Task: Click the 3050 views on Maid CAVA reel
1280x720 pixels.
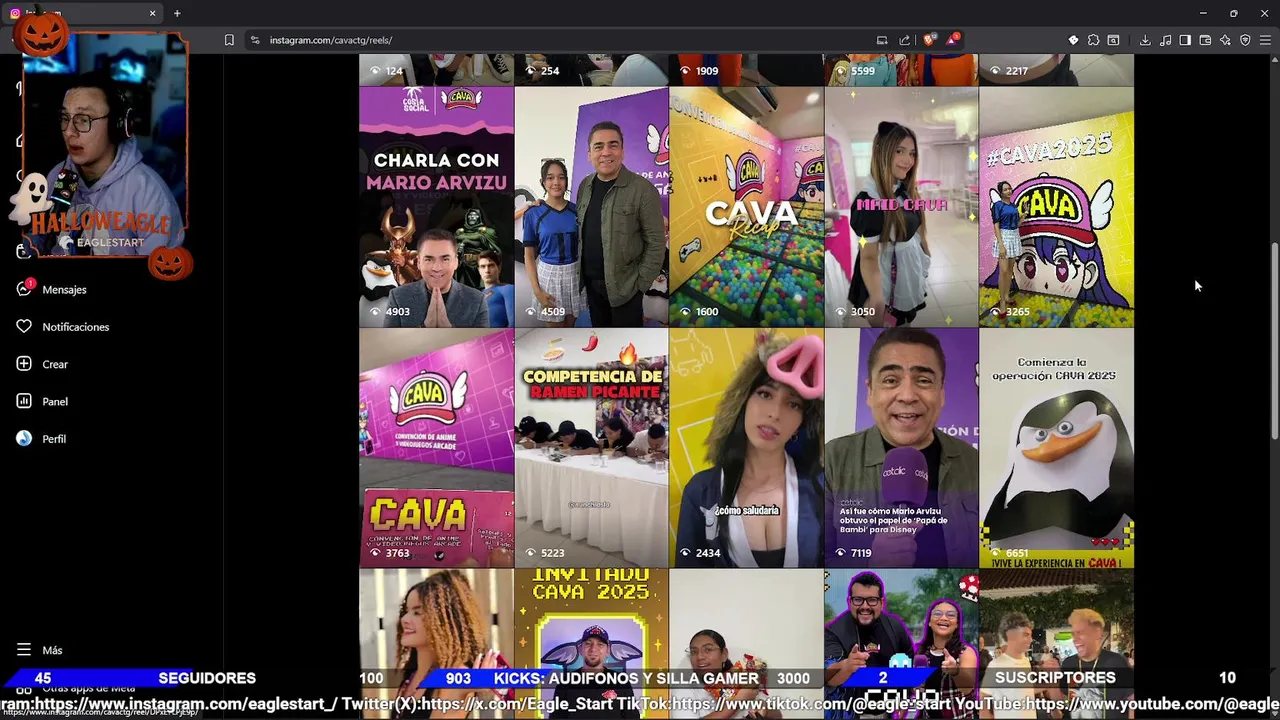Action: [862, 311]
